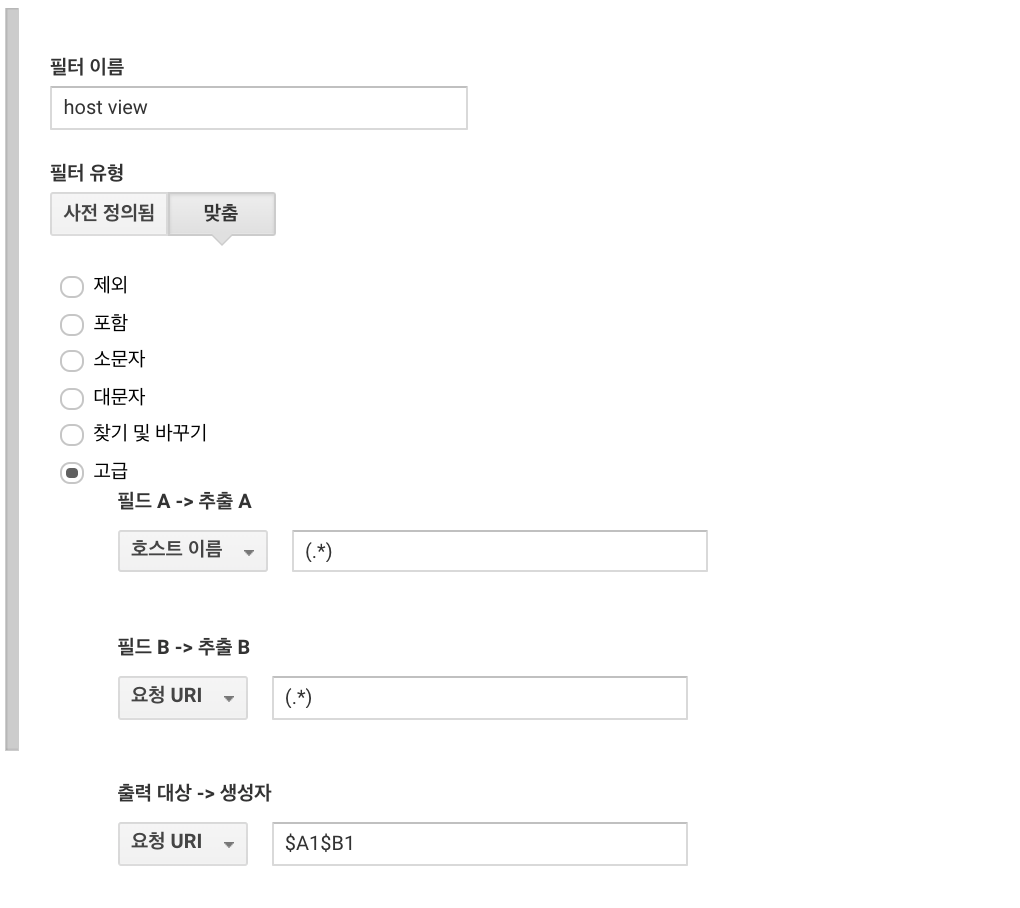Screen dimensions: 1020x908
Task: Click the 필드 A -> 추출 A label
Action: [184, 501]
